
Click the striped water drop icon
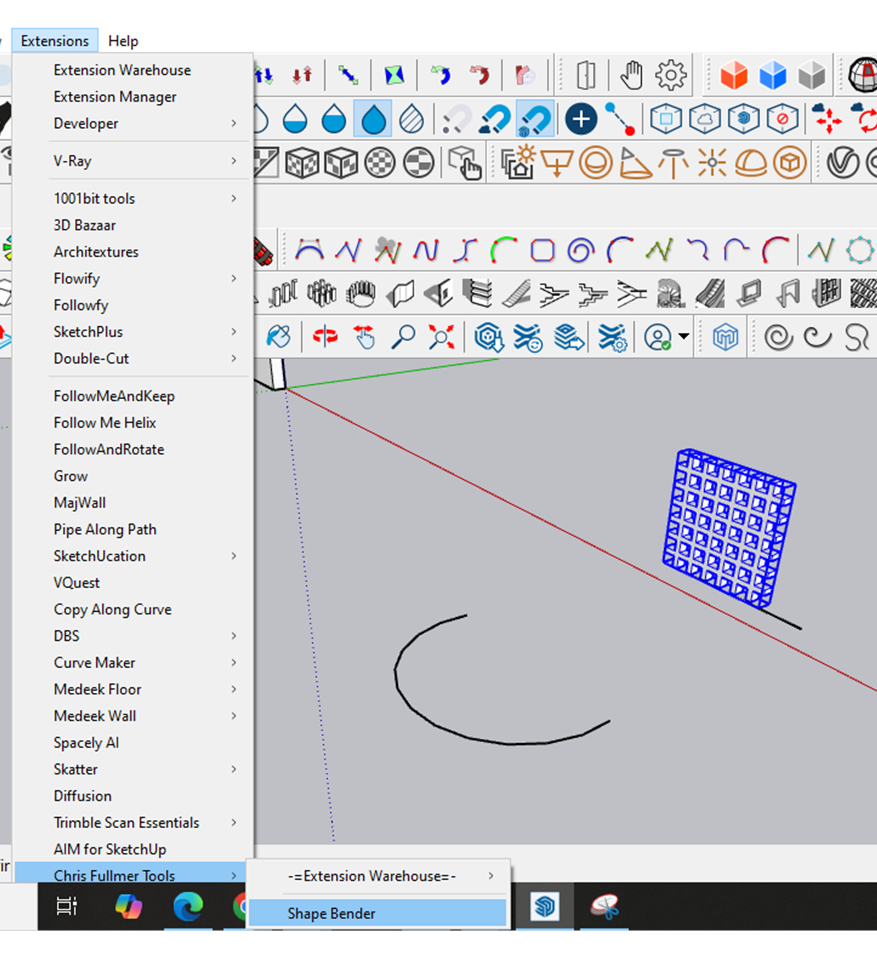coord(411,119)
